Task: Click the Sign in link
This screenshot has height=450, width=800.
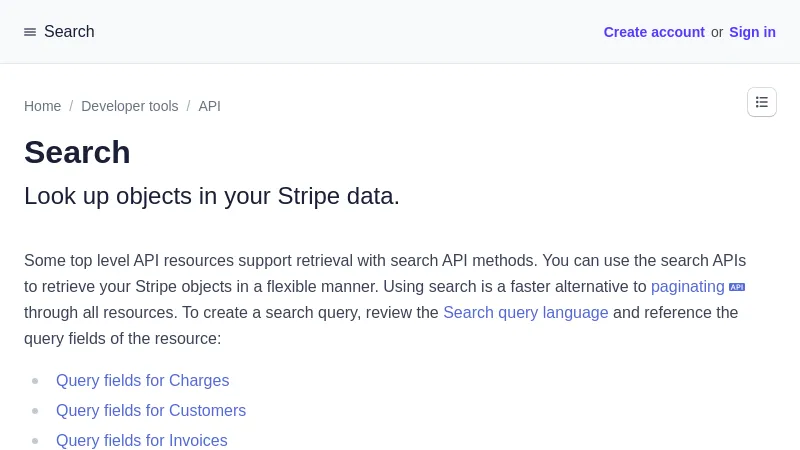Action: [752, 32]
